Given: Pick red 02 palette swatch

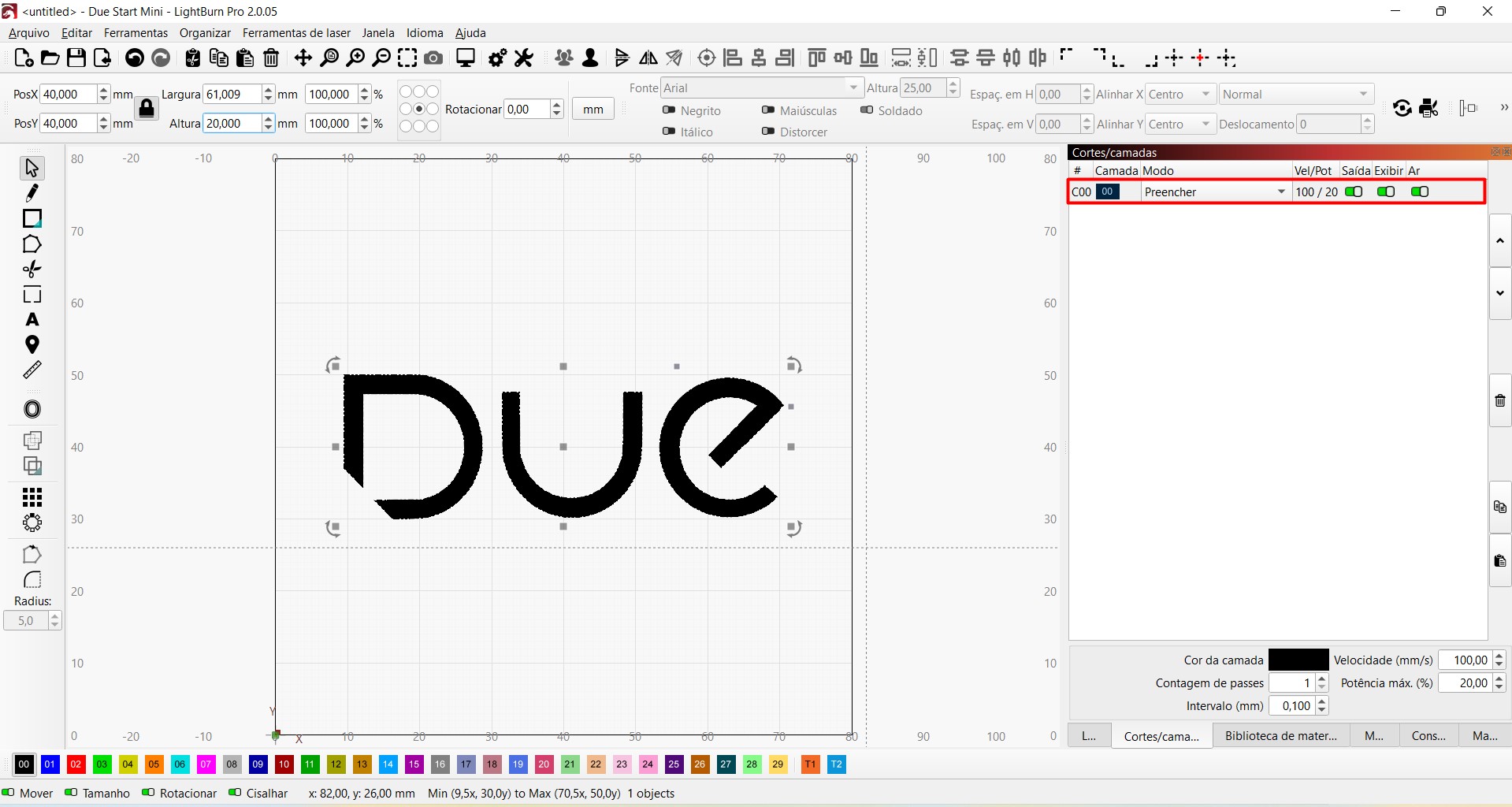Looking at the screenshot, I should click(76, 764).
